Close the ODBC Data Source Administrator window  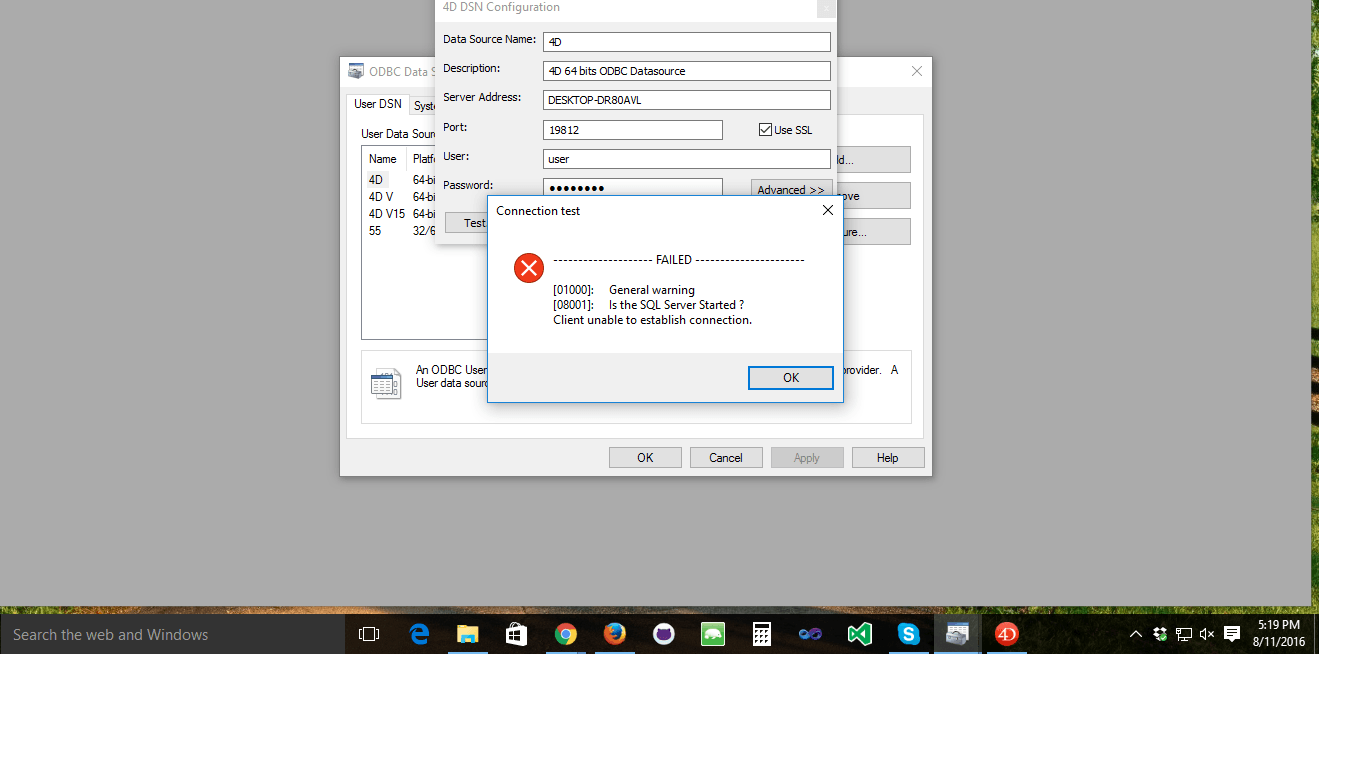tap(916, 71)
